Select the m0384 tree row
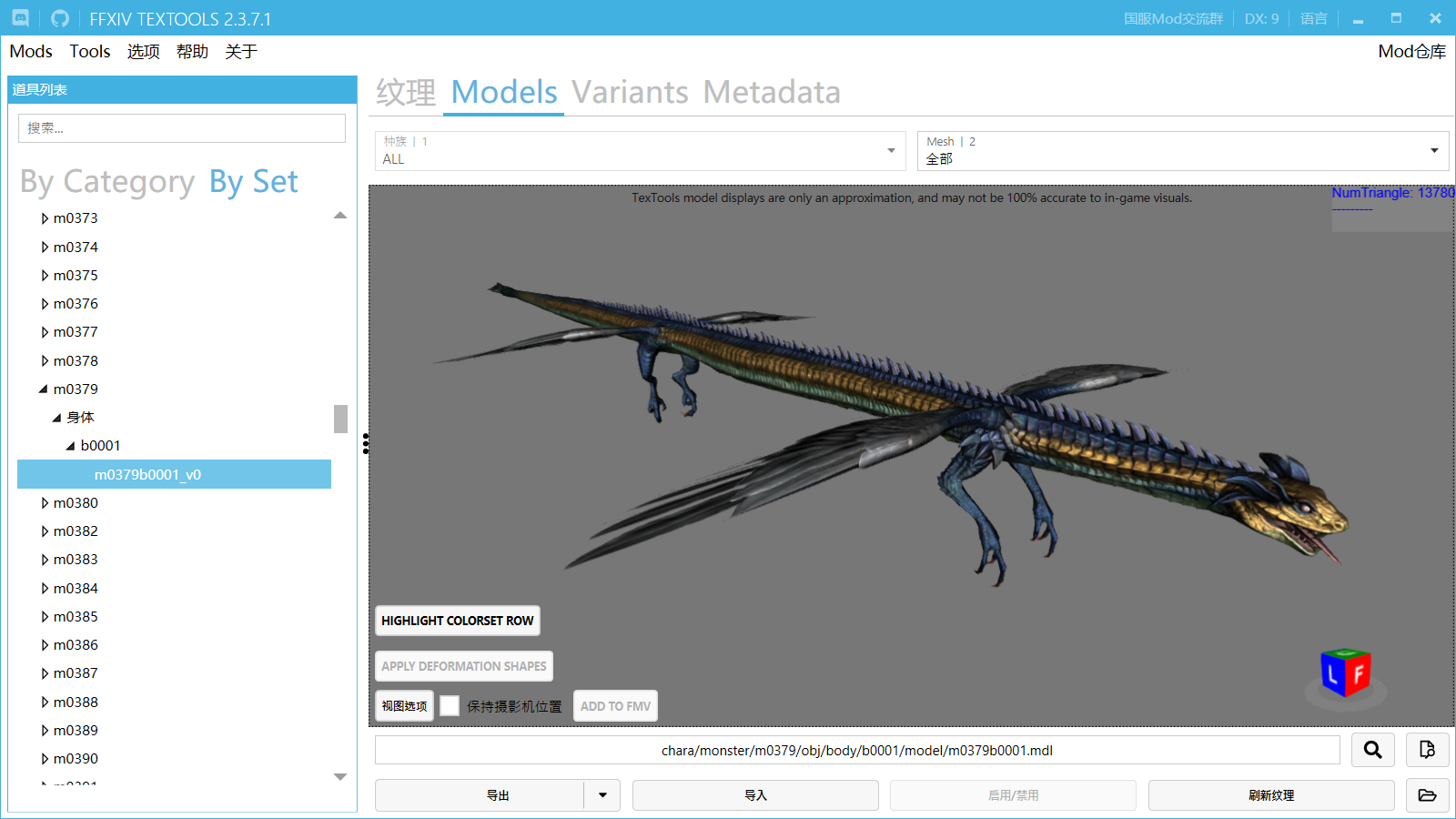This screenshot has height=819, width=1456. [76, 589]
